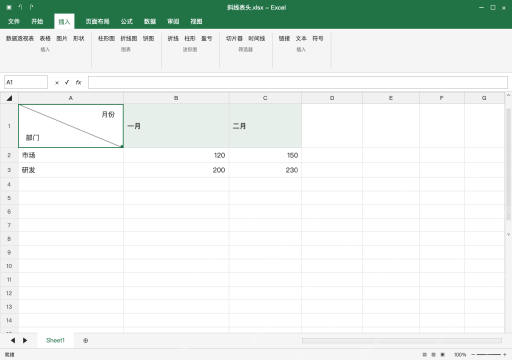Click the 切片器 (Slicer) button

coord(234,39)
